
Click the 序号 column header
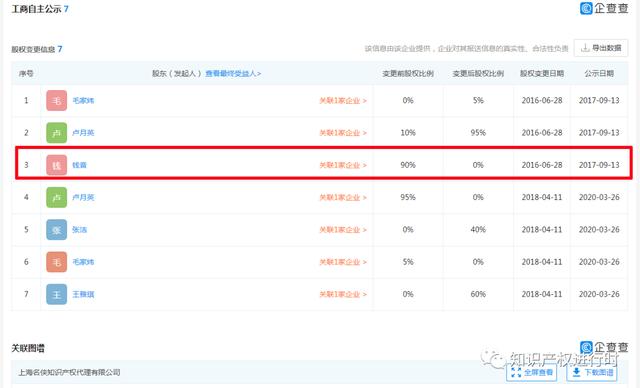(x=26, y=73)
